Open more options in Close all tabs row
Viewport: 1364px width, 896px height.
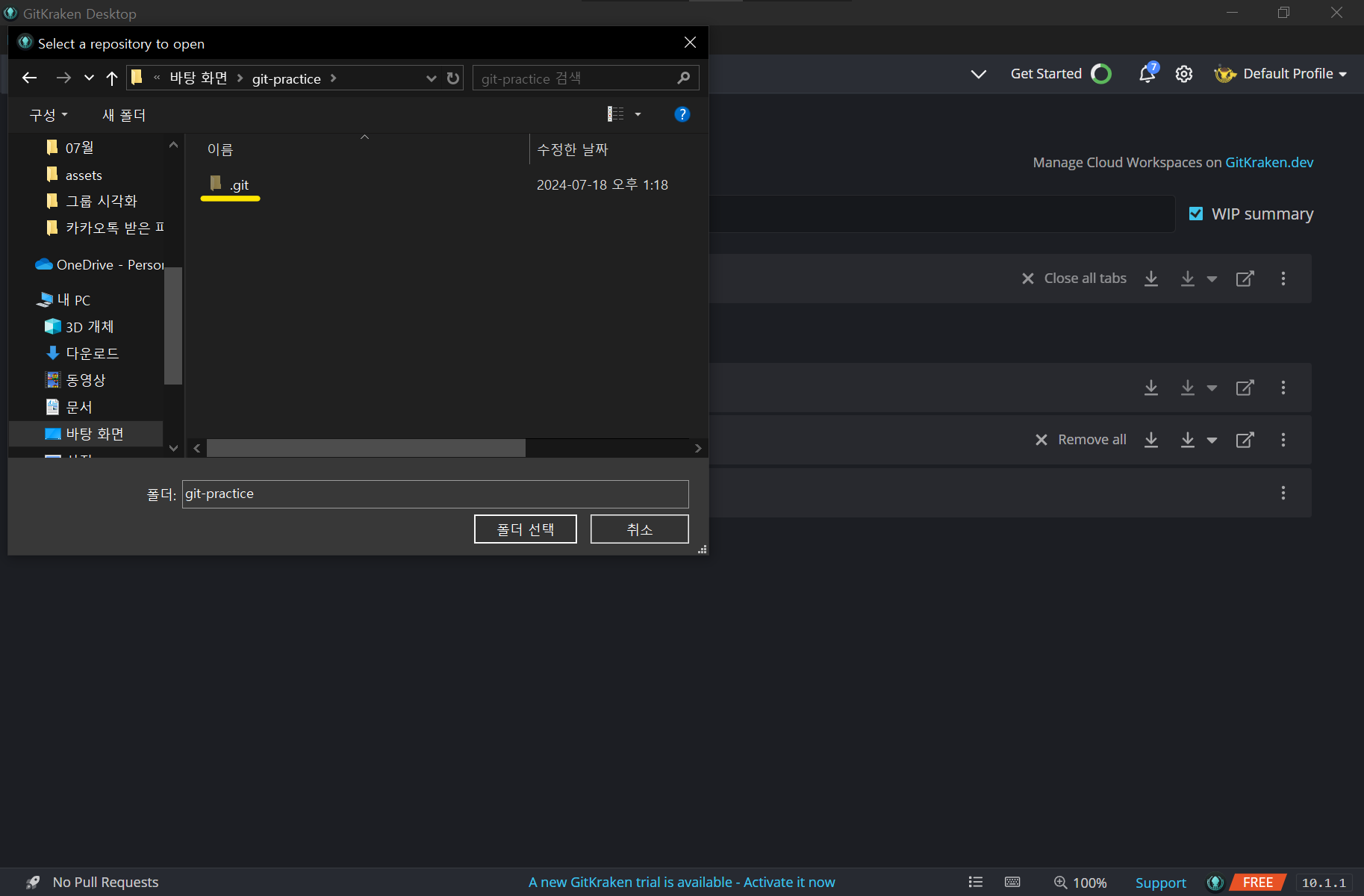[x=1283, y=279]
